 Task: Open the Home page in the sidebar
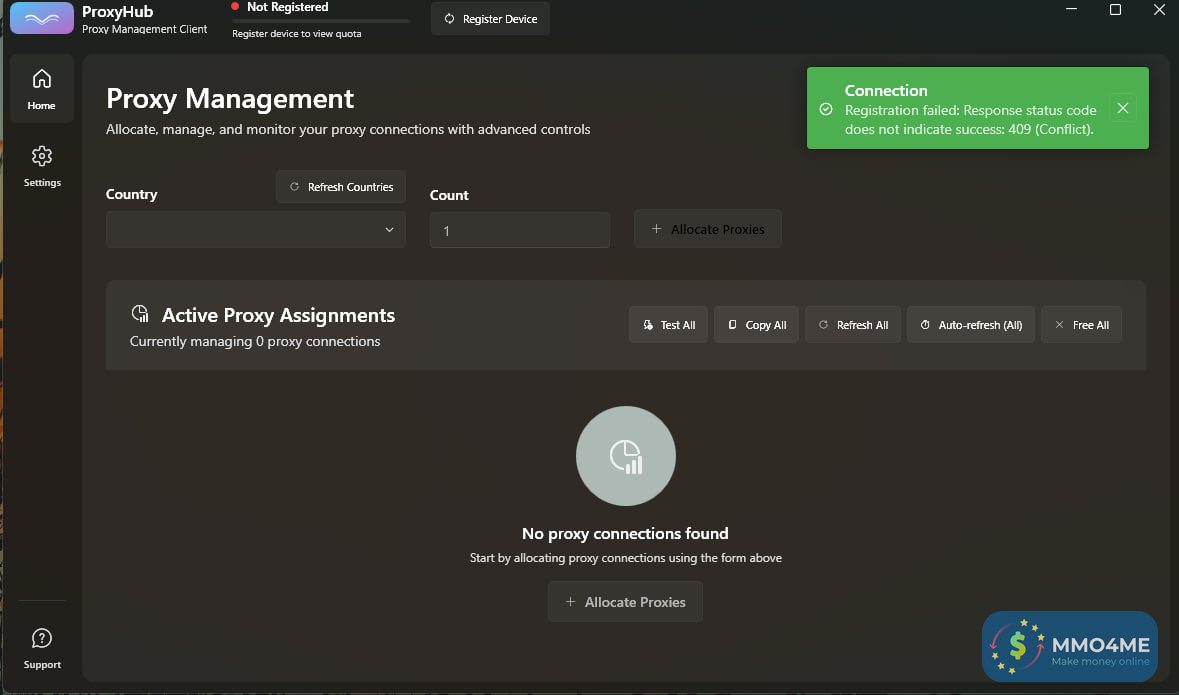pyautogui.click(x=41, y=89)
